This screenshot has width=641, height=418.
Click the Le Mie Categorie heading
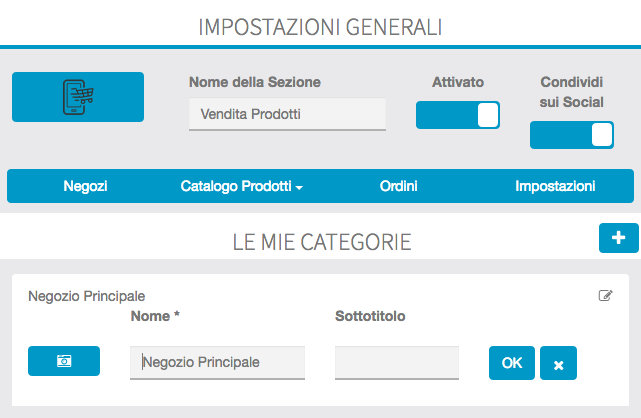click(x=322, y=241)
